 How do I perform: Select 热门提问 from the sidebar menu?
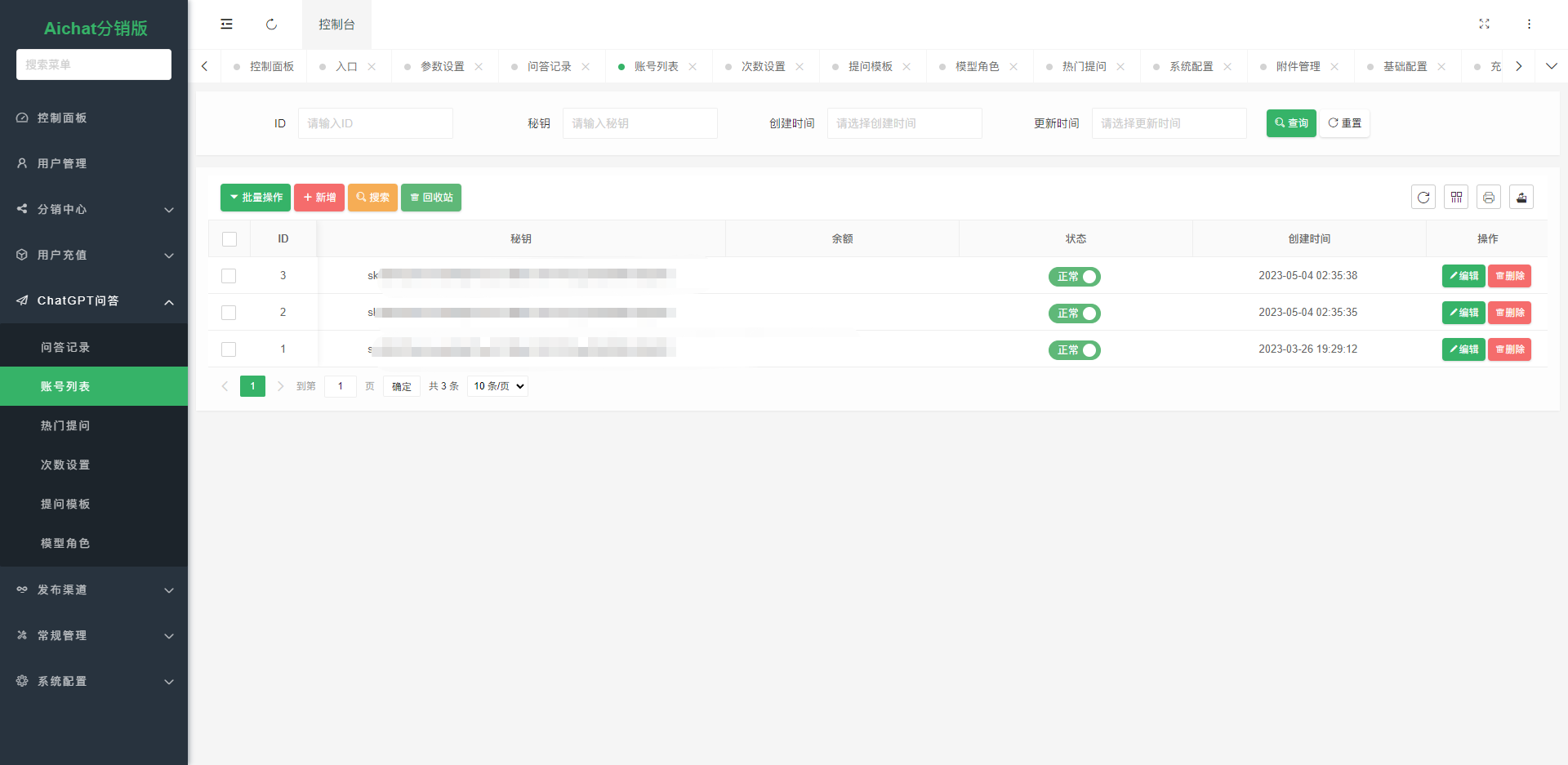[65, 425]
